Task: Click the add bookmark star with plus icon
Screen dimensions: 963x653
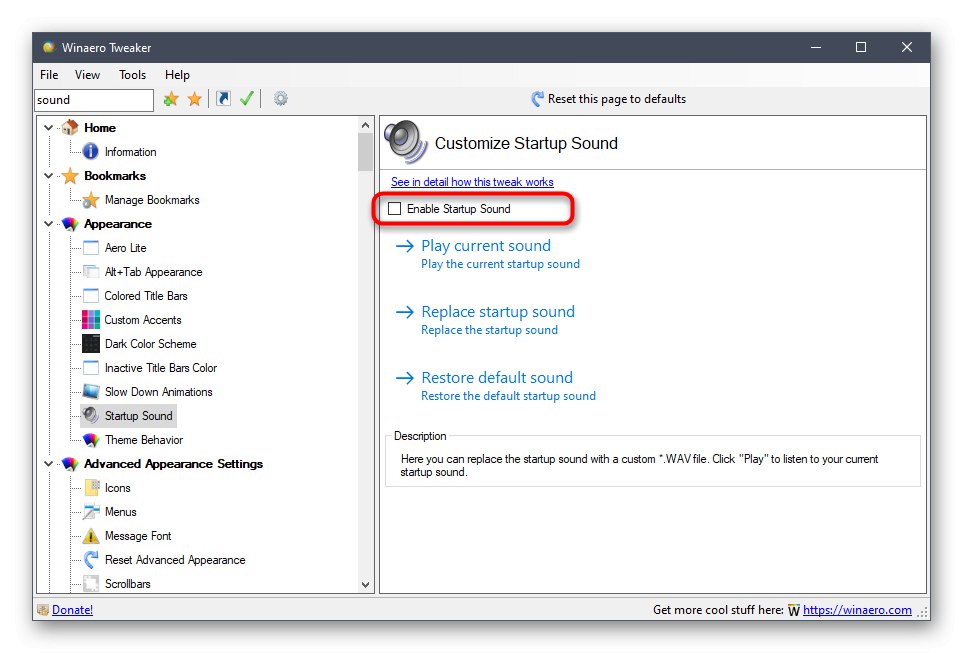Action: 171,98
